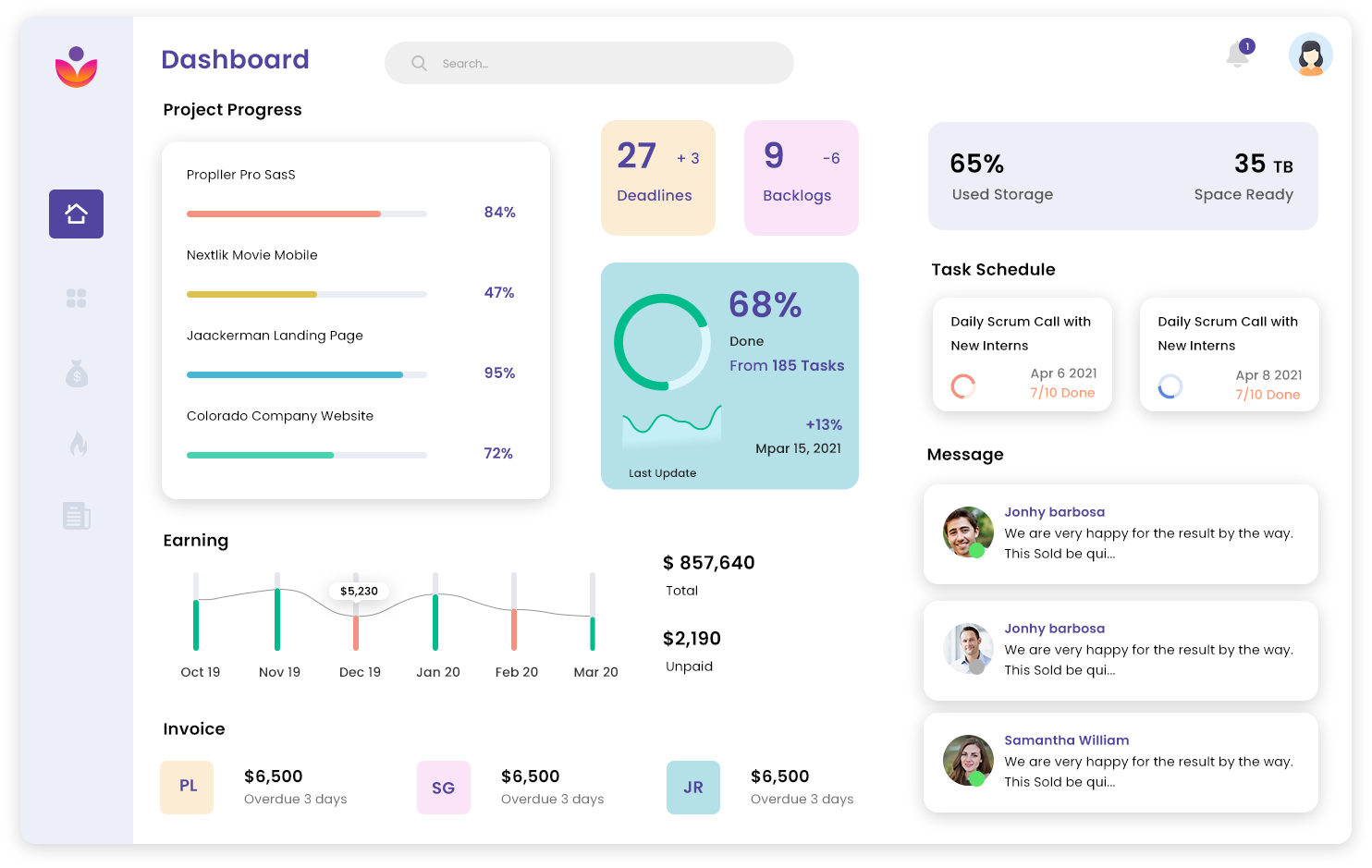Image resolution: width=1372 pixels, height=868 pixels.
Task: Click the JR invoice badge
Action: tap(693, 788)
